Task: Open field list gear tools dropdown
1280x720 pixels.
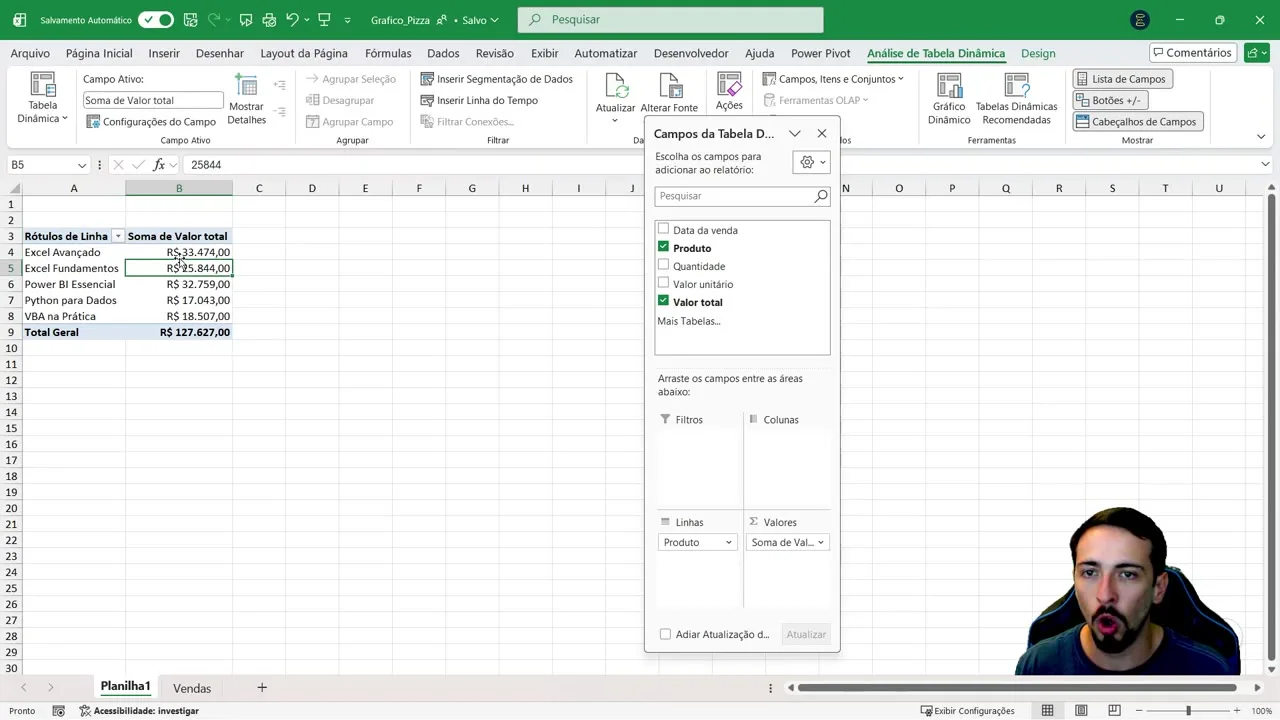Action: point(811,162)
